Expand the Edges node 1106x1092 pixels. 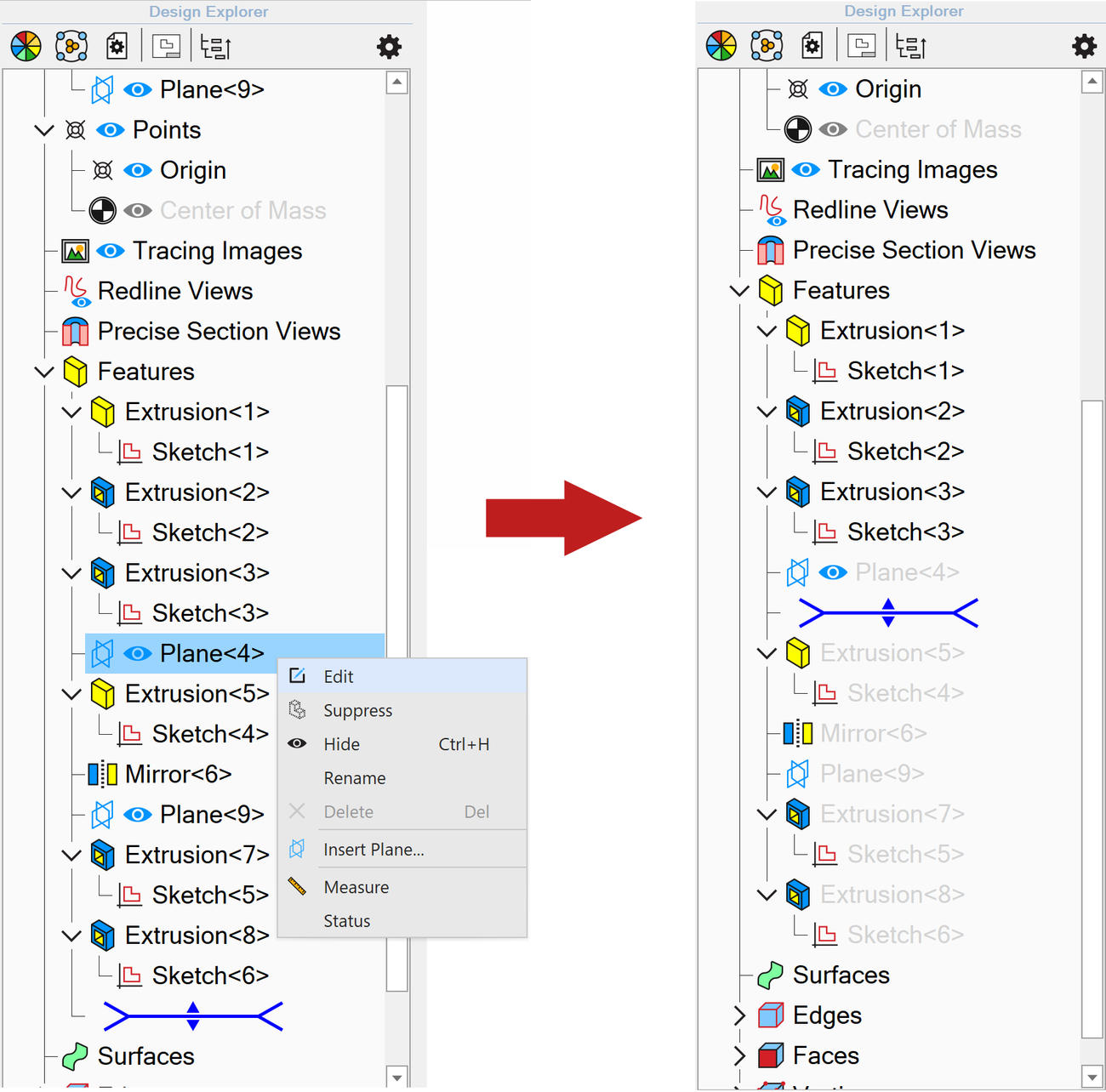(739, 1015)
